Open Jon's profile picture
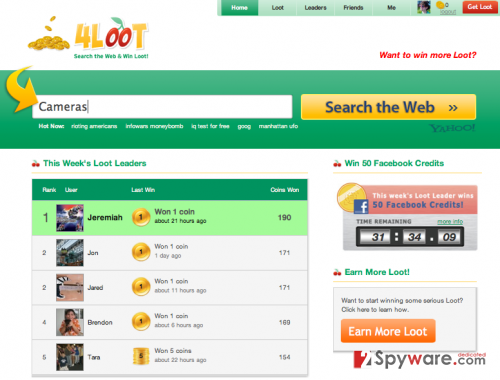The width and height of the screenshot is (500, 380). pos(70,253)
